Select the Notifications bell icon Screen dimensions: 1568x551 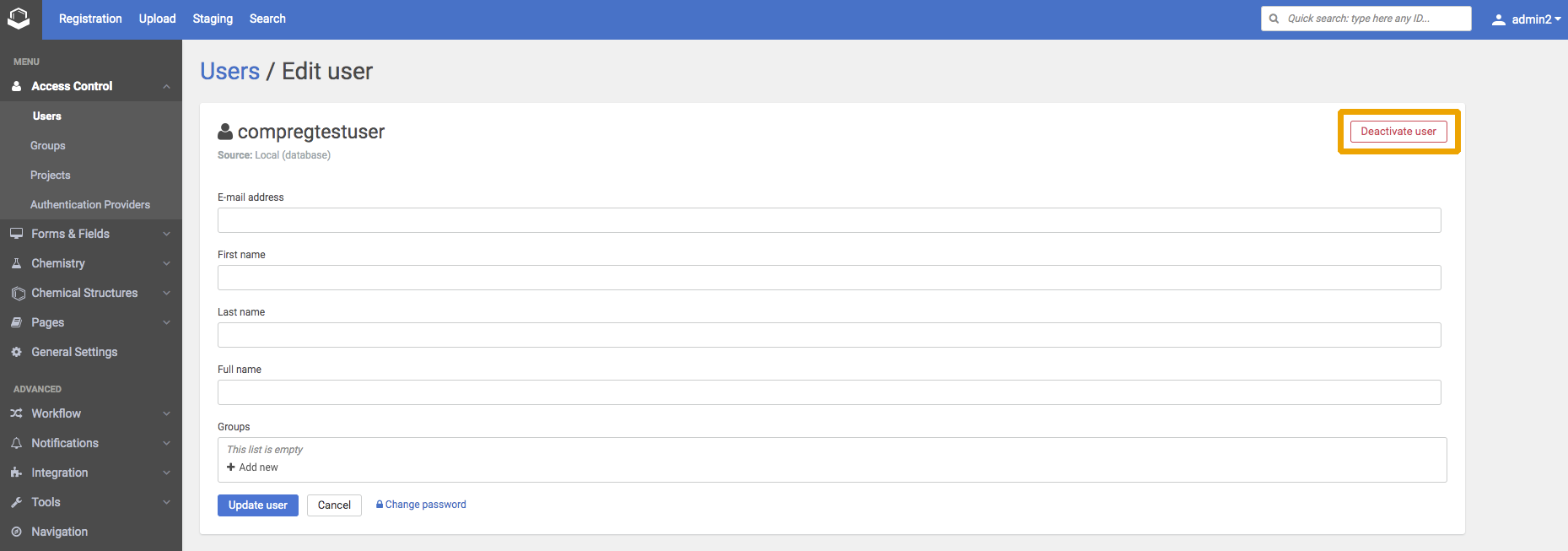pyautogui.click(x=17, y=442)
